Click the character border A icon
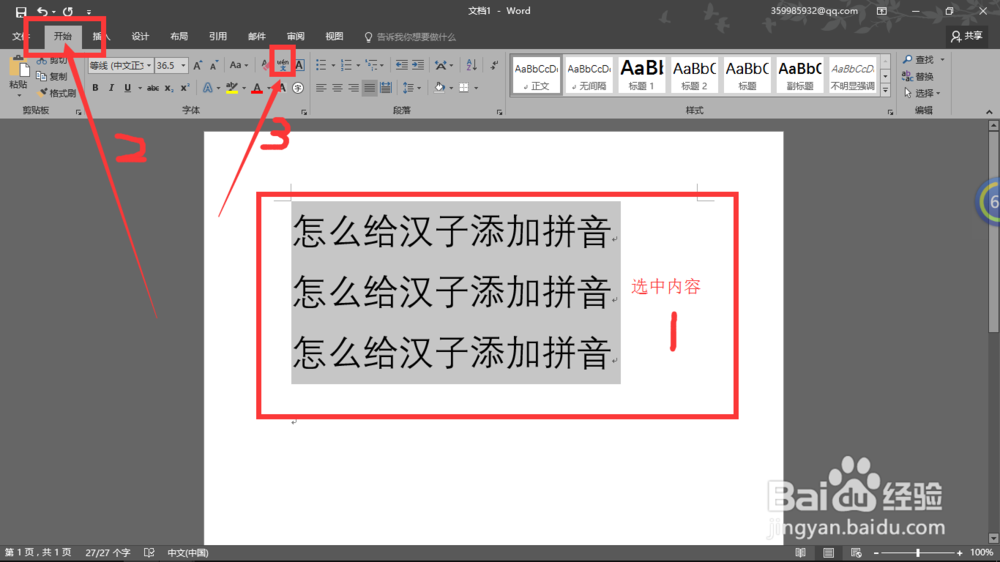 point(300,65)
